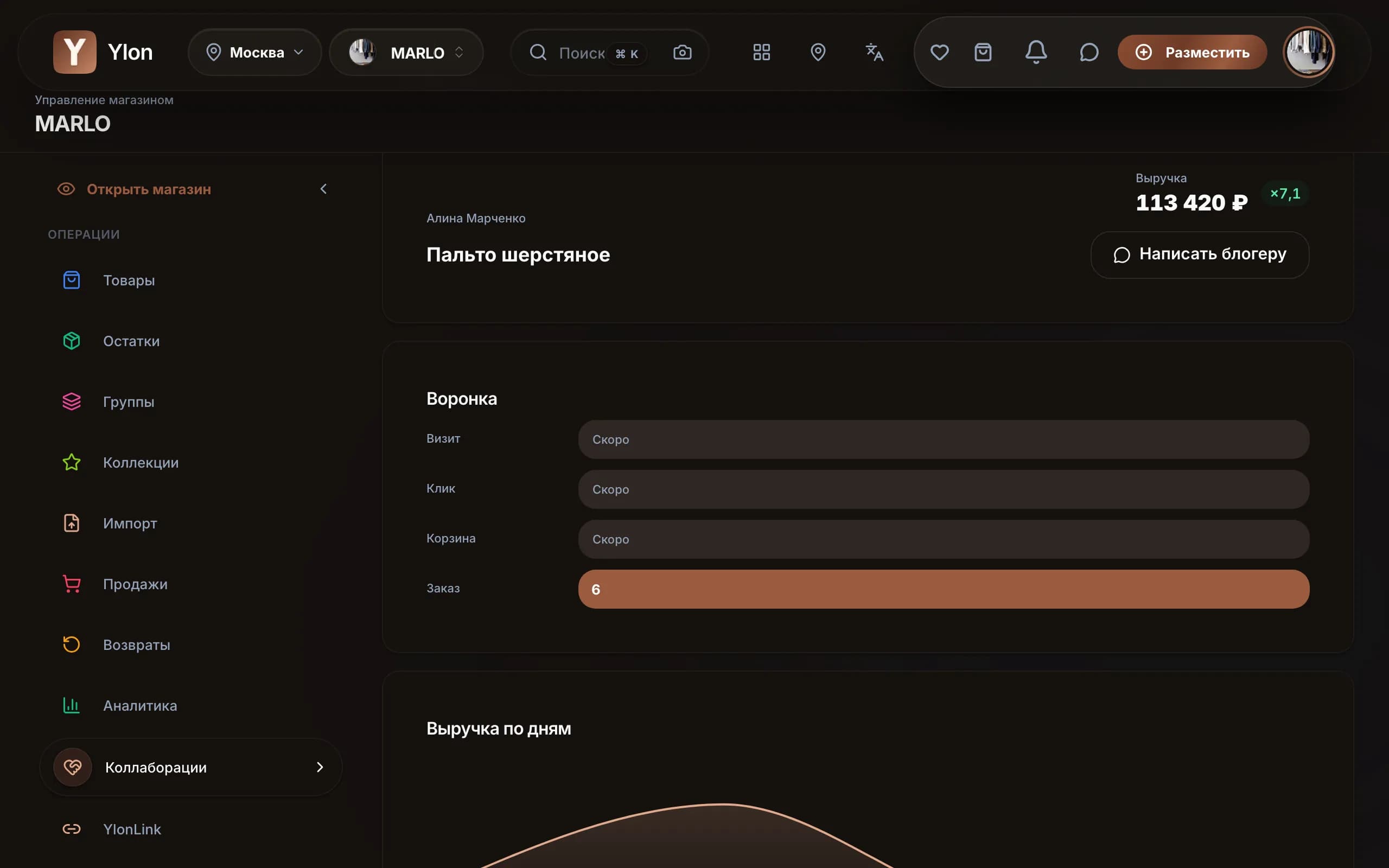This screenshot has width=1389, height=868.
Task: Click the Пальто шерстяное title
Action: coord(518,254)
